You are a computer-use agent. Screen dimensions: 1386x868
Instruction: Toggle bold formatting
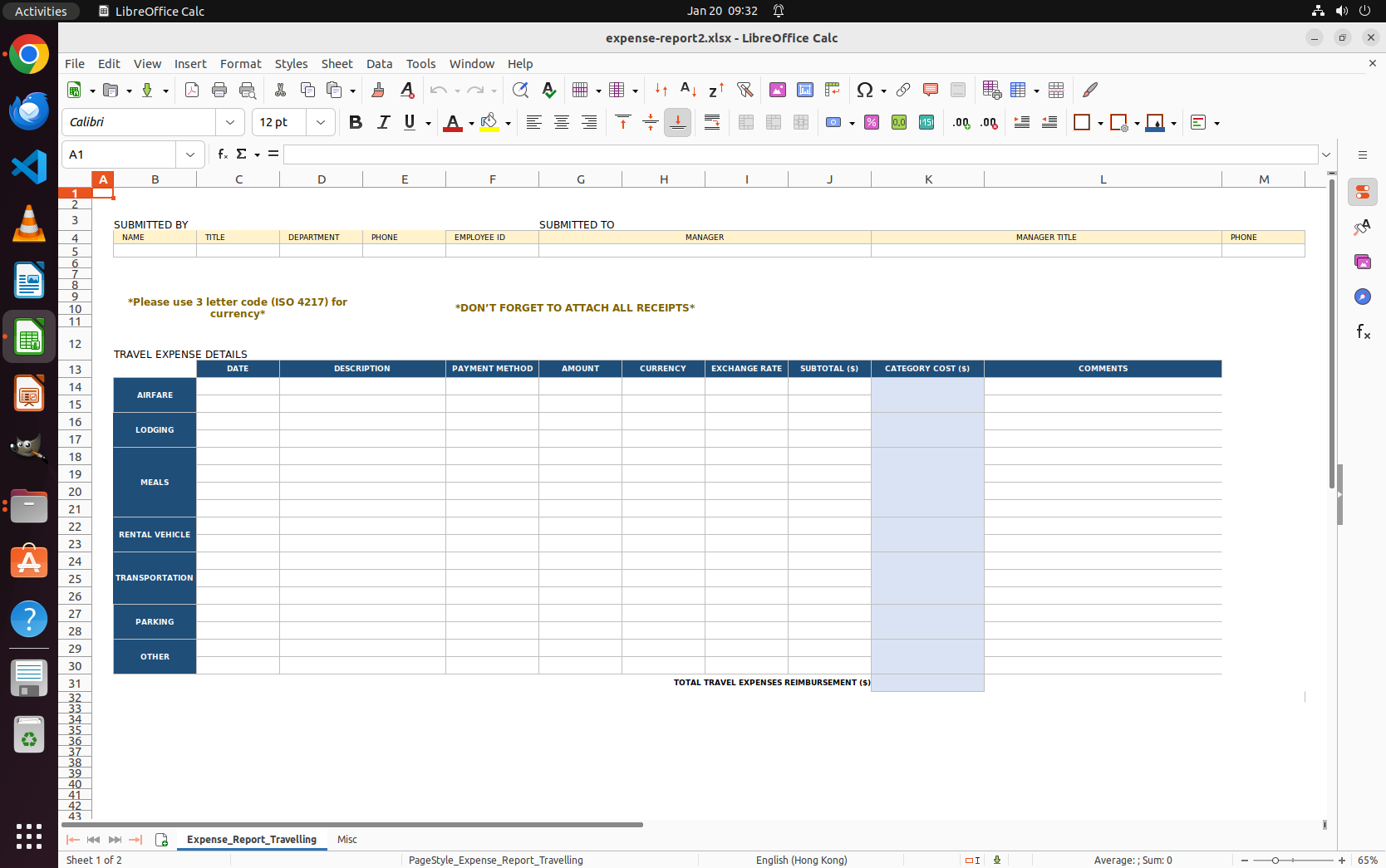pyautogui.click(x=356, y=122)
